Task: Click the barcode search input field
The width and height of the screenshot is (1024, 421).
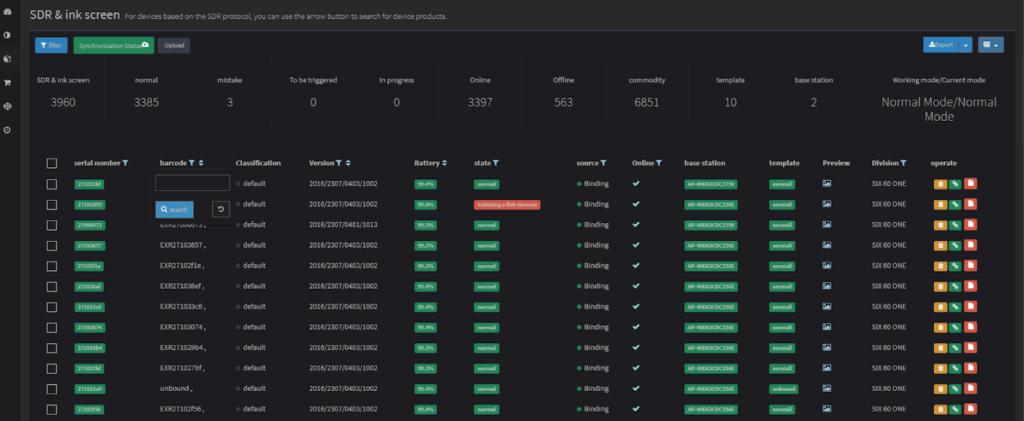Action: pos(193,183)
